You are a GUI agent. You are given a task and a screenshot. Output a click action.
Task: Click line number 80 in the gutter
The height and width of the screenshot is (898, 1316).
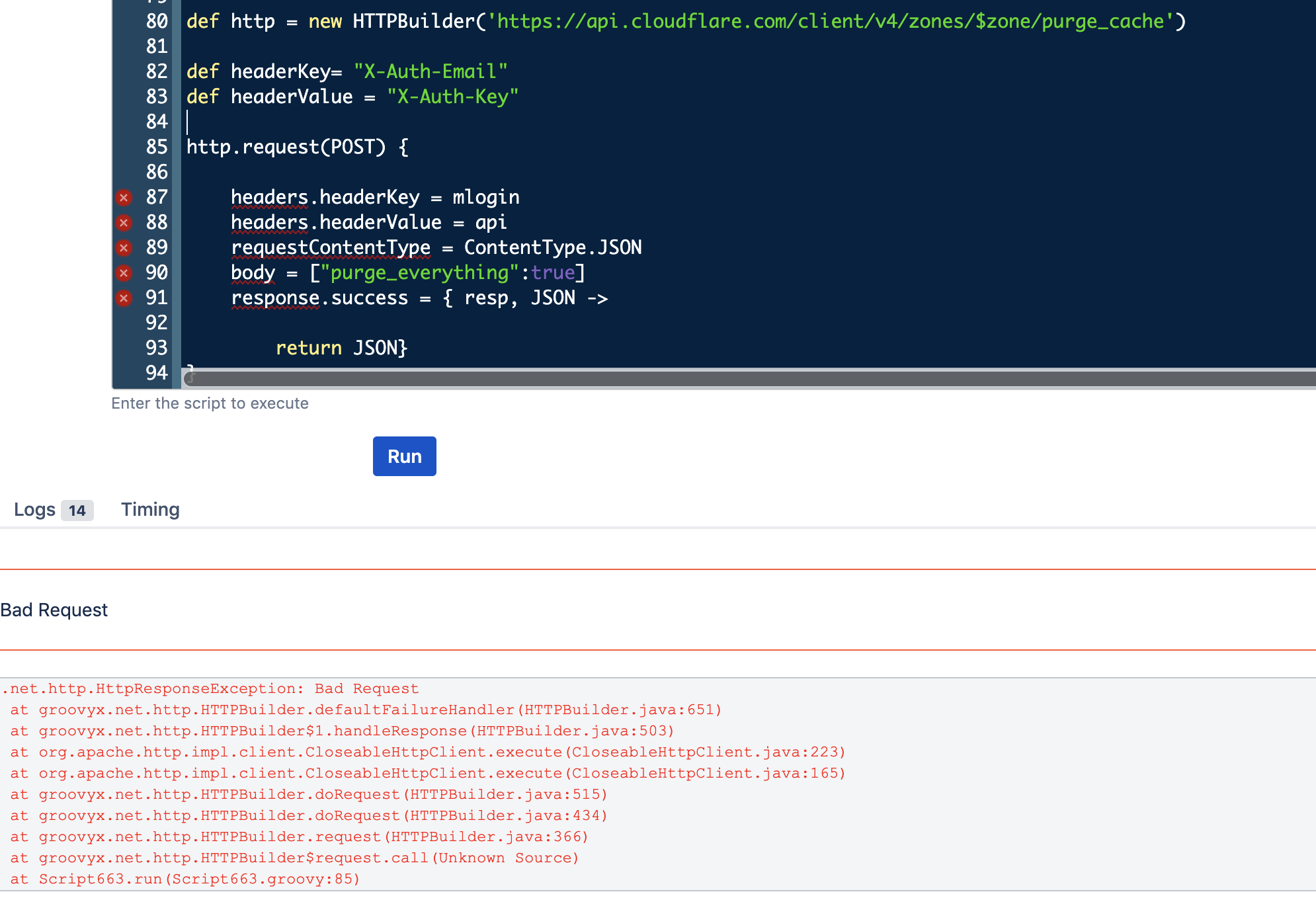pyautogui.click(x=157, y=21)
